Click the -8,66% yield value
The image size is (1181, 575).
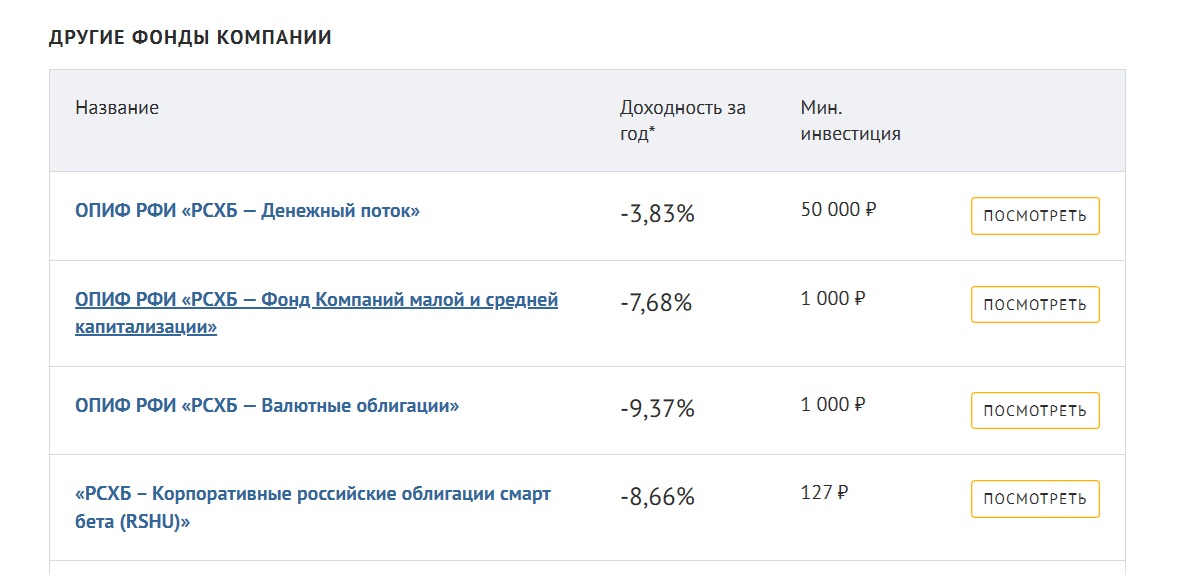(657, 497)
